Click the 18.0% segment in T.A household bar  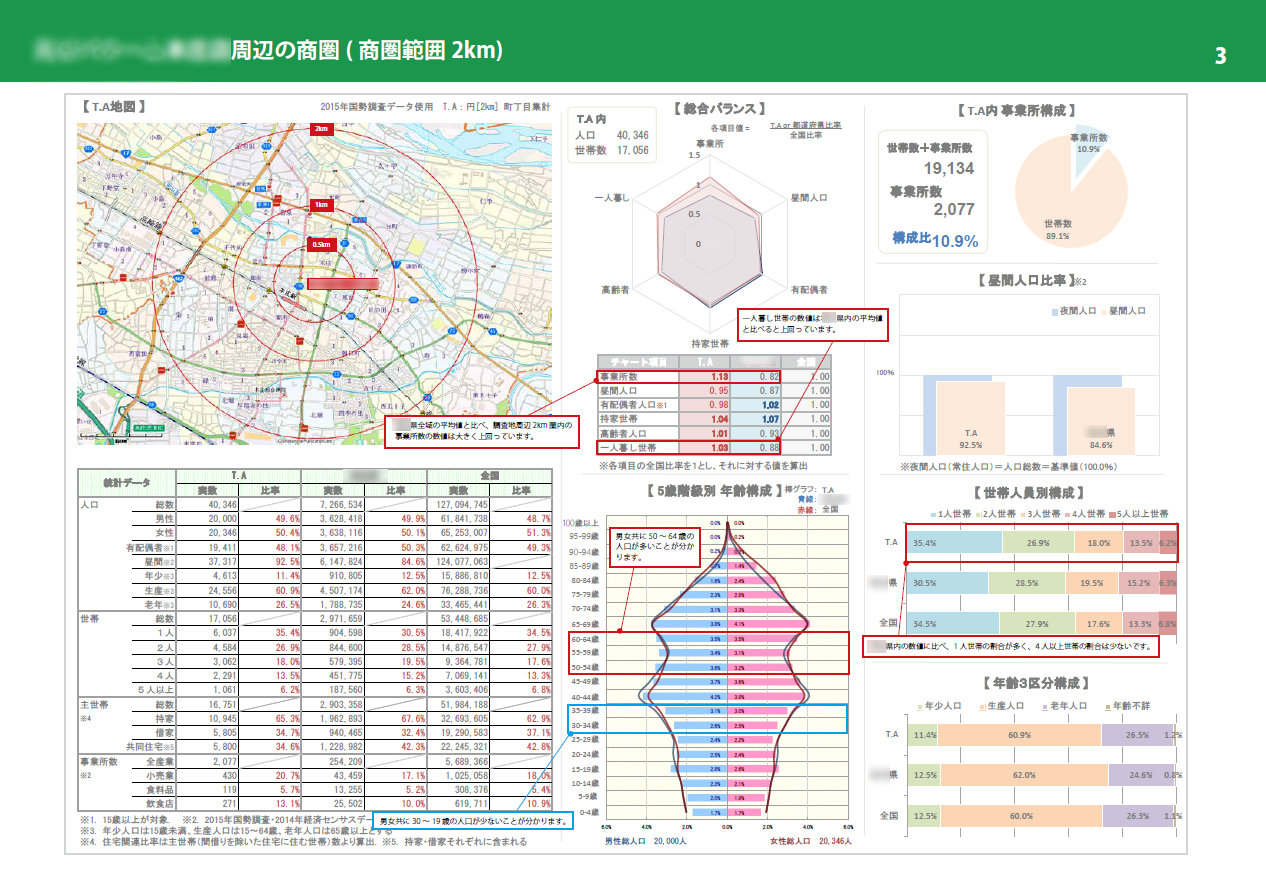point(1098,543)
